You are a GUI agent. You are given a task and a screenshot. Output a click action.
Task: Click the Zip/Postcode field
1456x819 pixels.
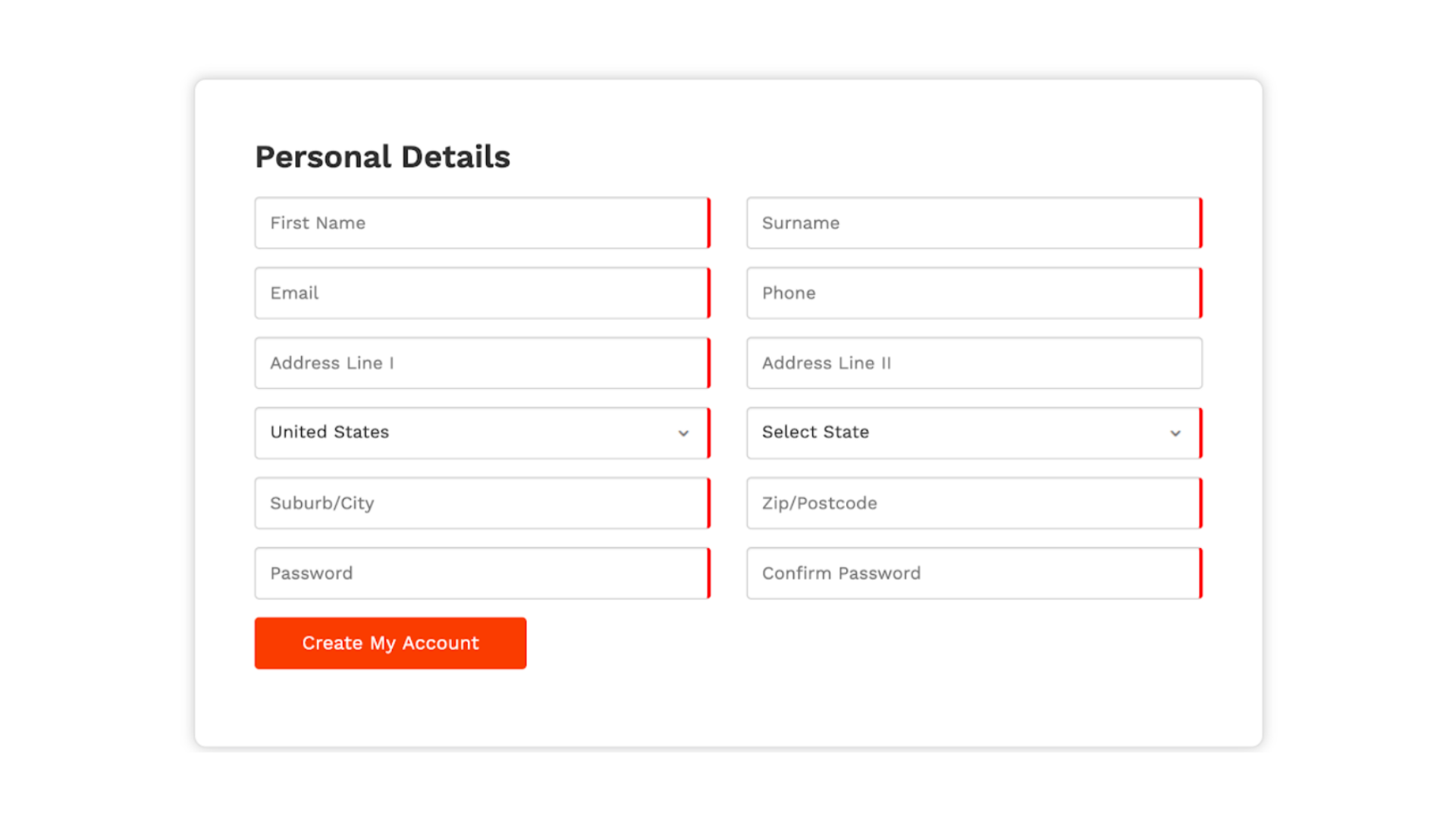974,504
